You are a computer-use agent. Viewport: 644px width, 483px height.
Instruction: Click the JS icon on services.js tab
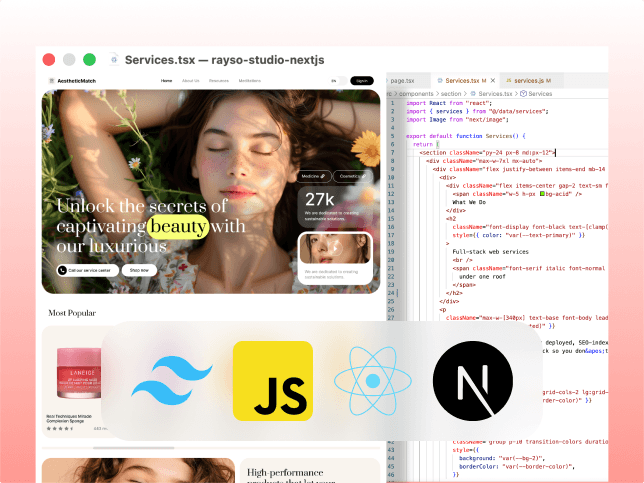pyautogui.click(x=508, y=80)
